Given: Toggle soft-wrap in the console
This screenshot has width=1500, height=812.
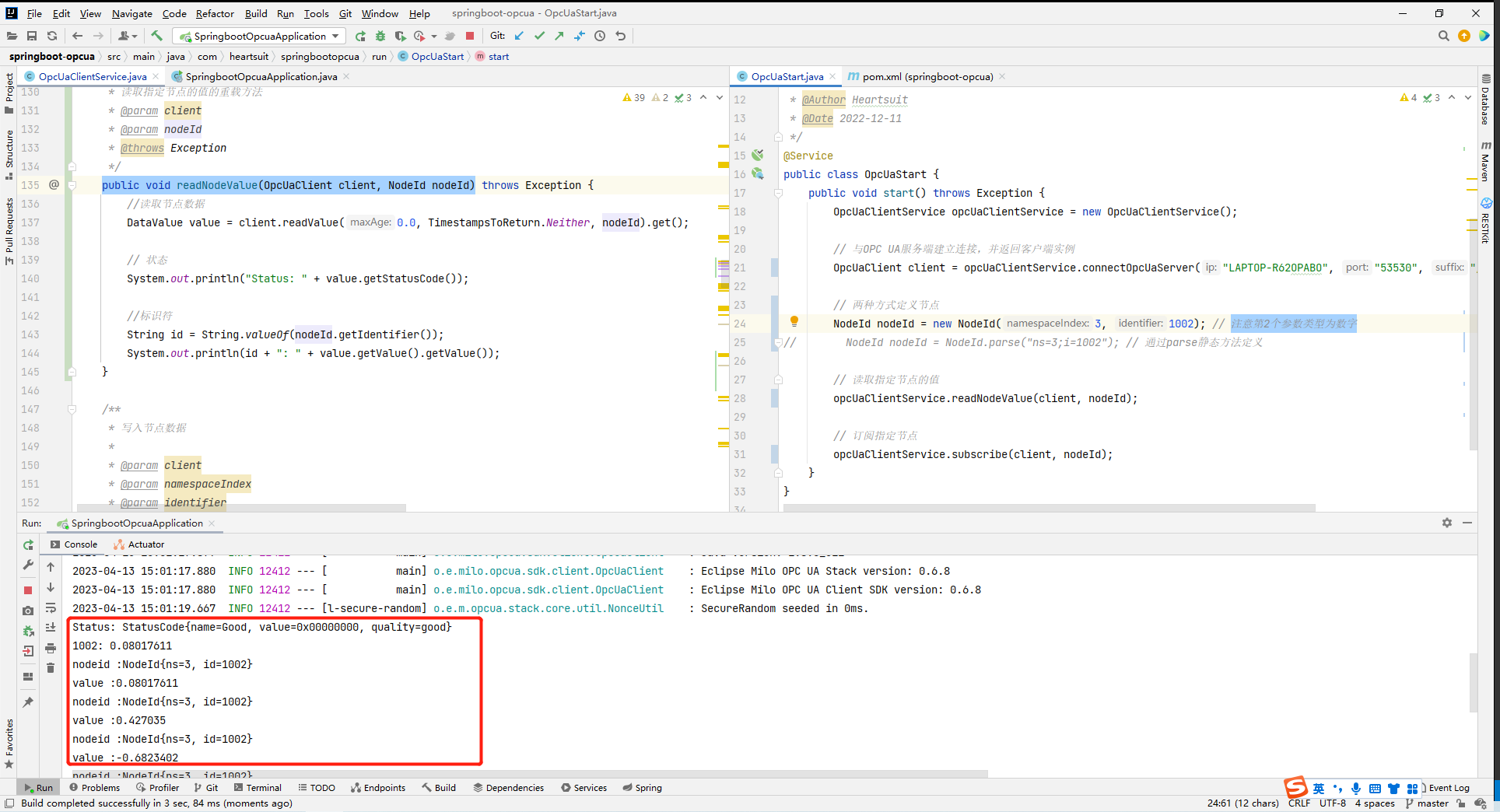Looking at the screenshot, I should [x=51, y=609].
